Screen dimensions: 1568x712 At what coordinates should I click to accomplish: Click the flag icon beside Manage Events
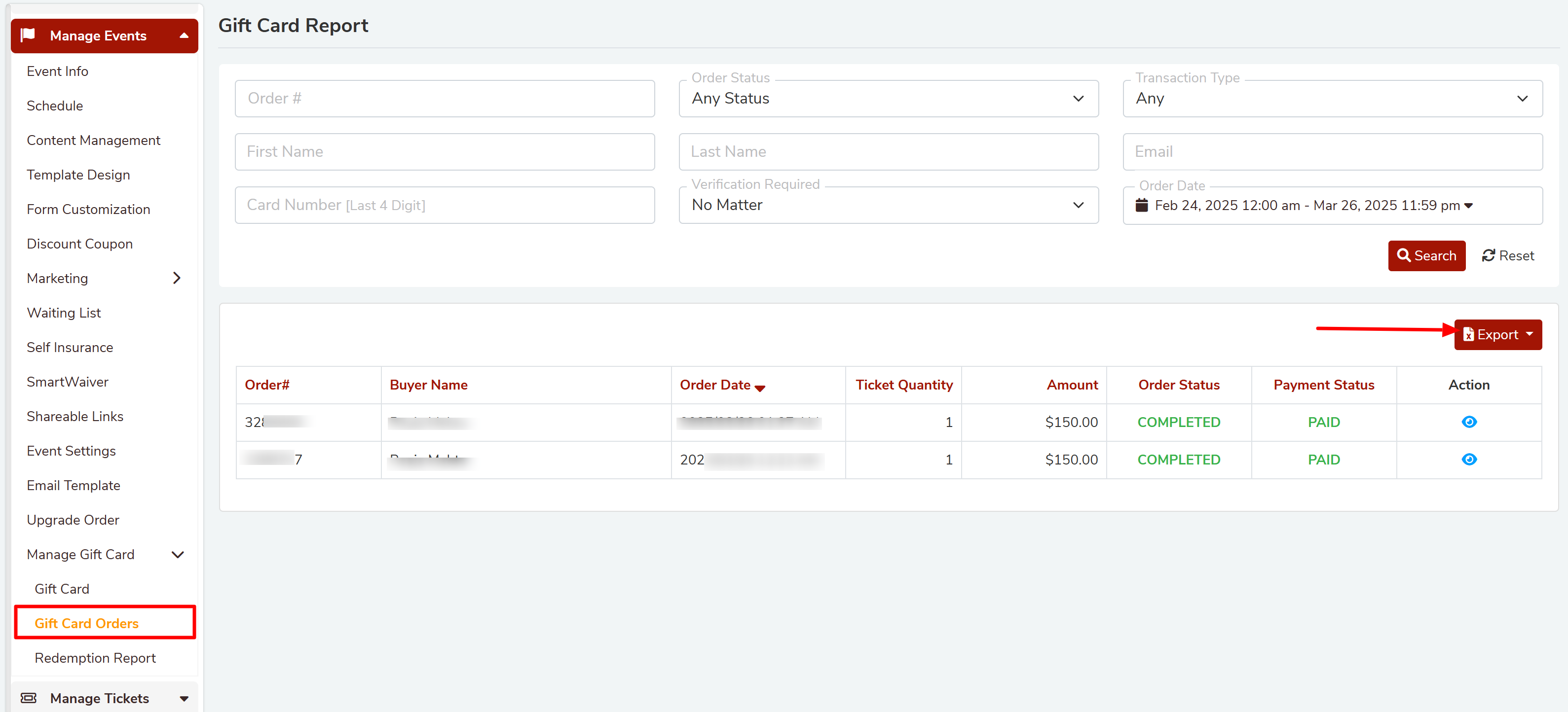coord(28,36)
